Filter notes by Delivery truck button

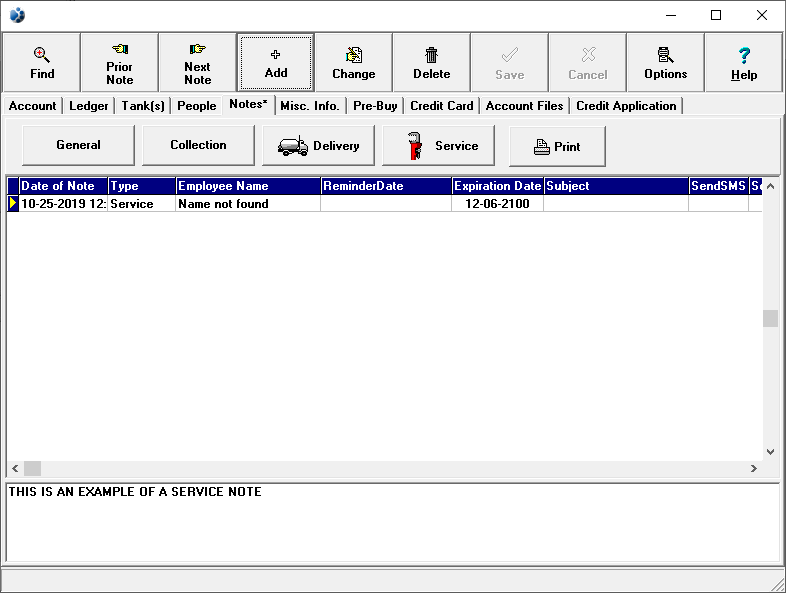pyautogui.click(x=318, y=146)
